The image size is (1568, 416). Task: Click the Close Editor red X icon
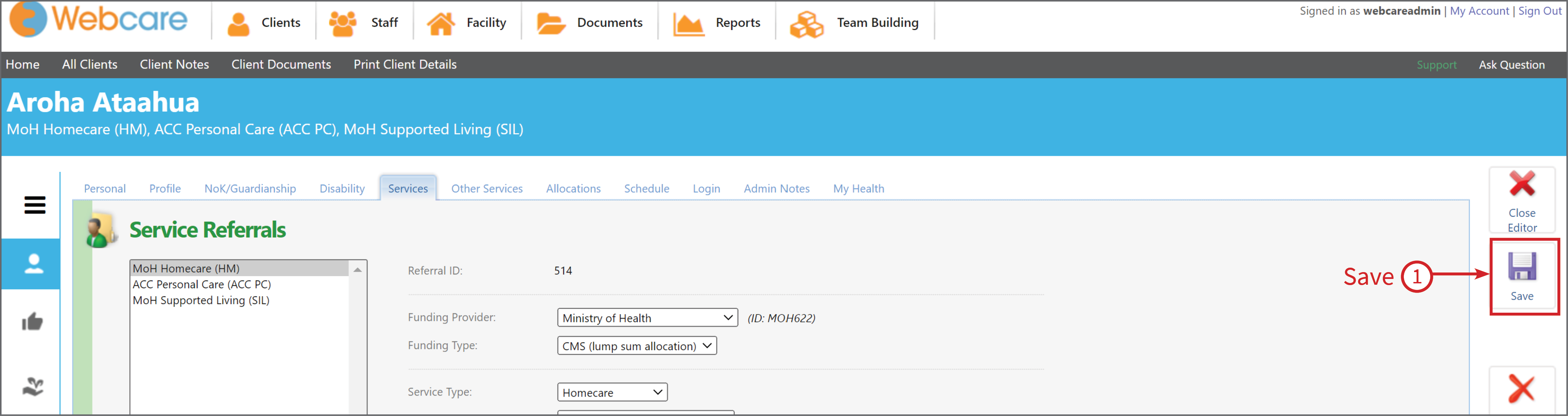click(x=1522, y=183)
